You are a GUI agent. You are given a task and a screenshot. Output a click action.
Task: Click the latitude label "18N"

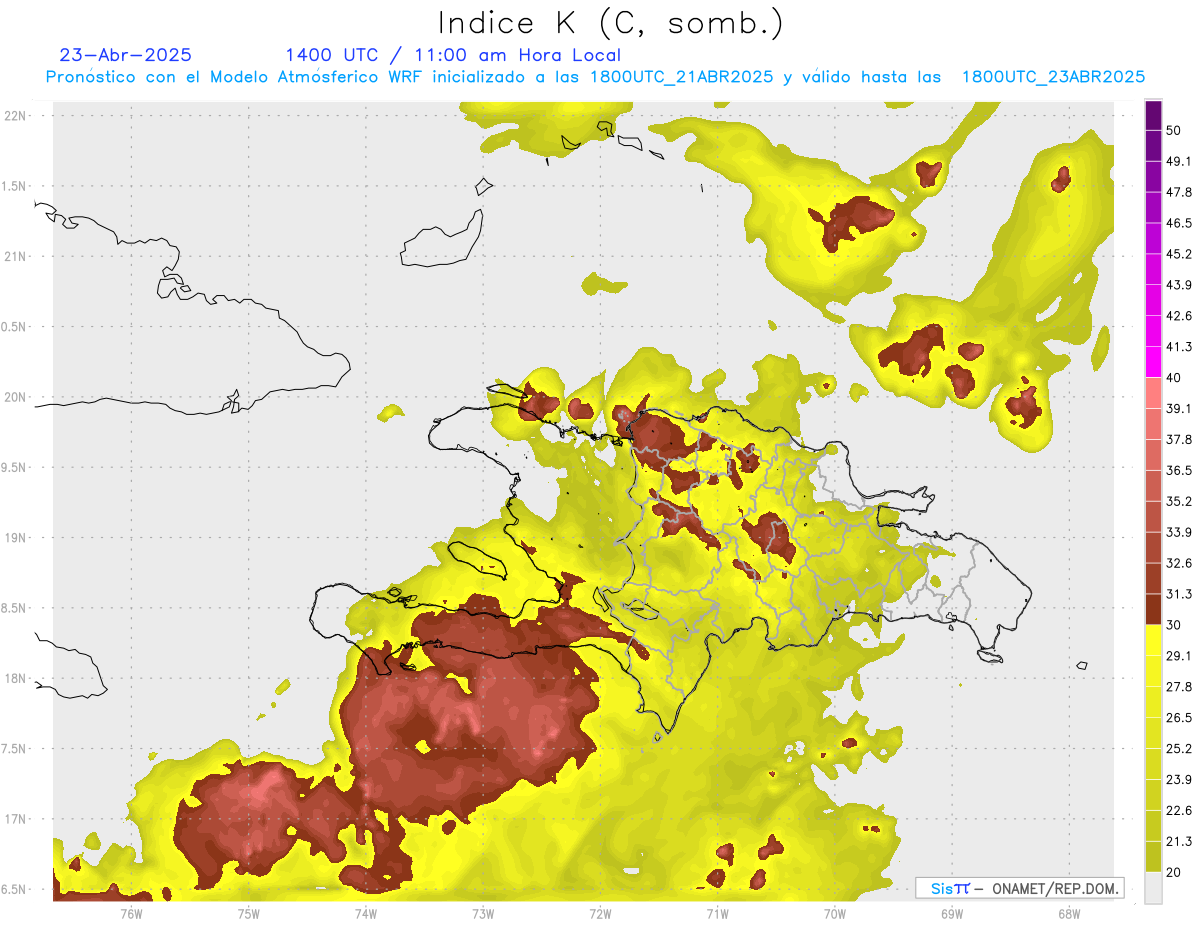17,679
